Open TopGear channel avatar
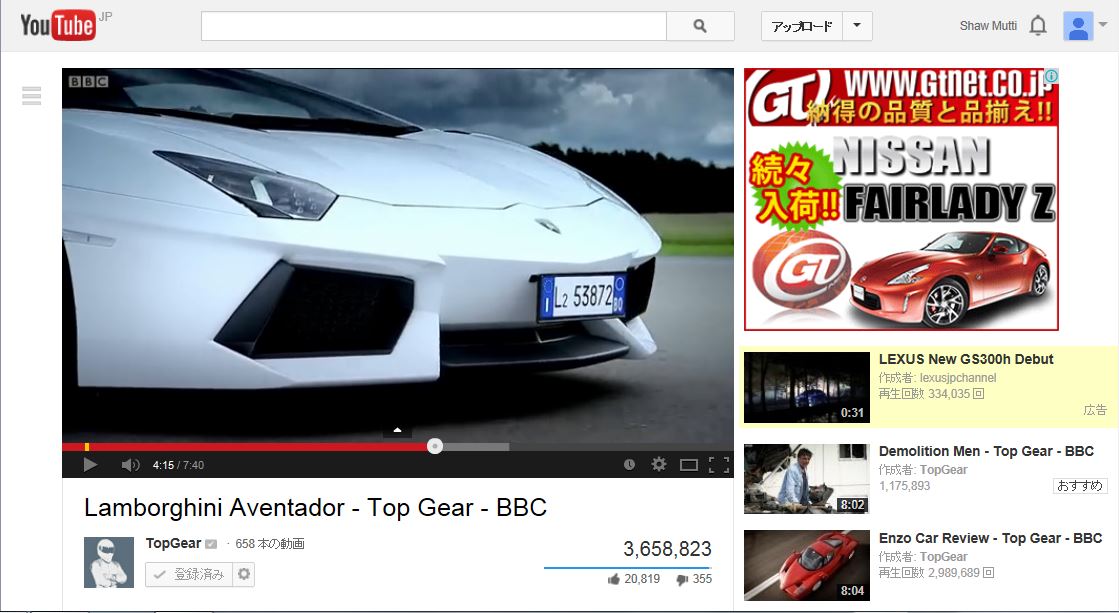 tap(109, 562)
